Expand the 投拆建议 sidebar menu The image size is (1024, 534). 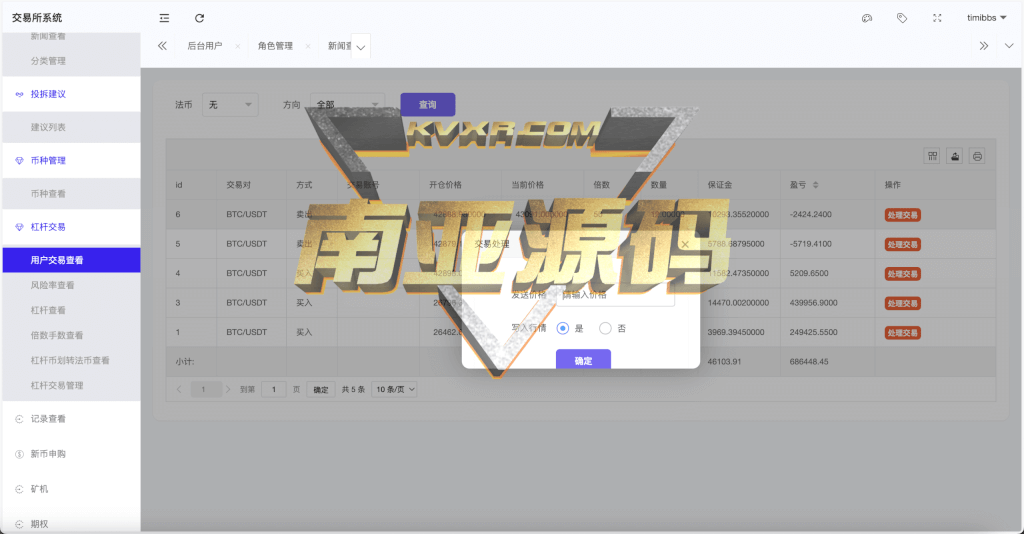[71, 94]
